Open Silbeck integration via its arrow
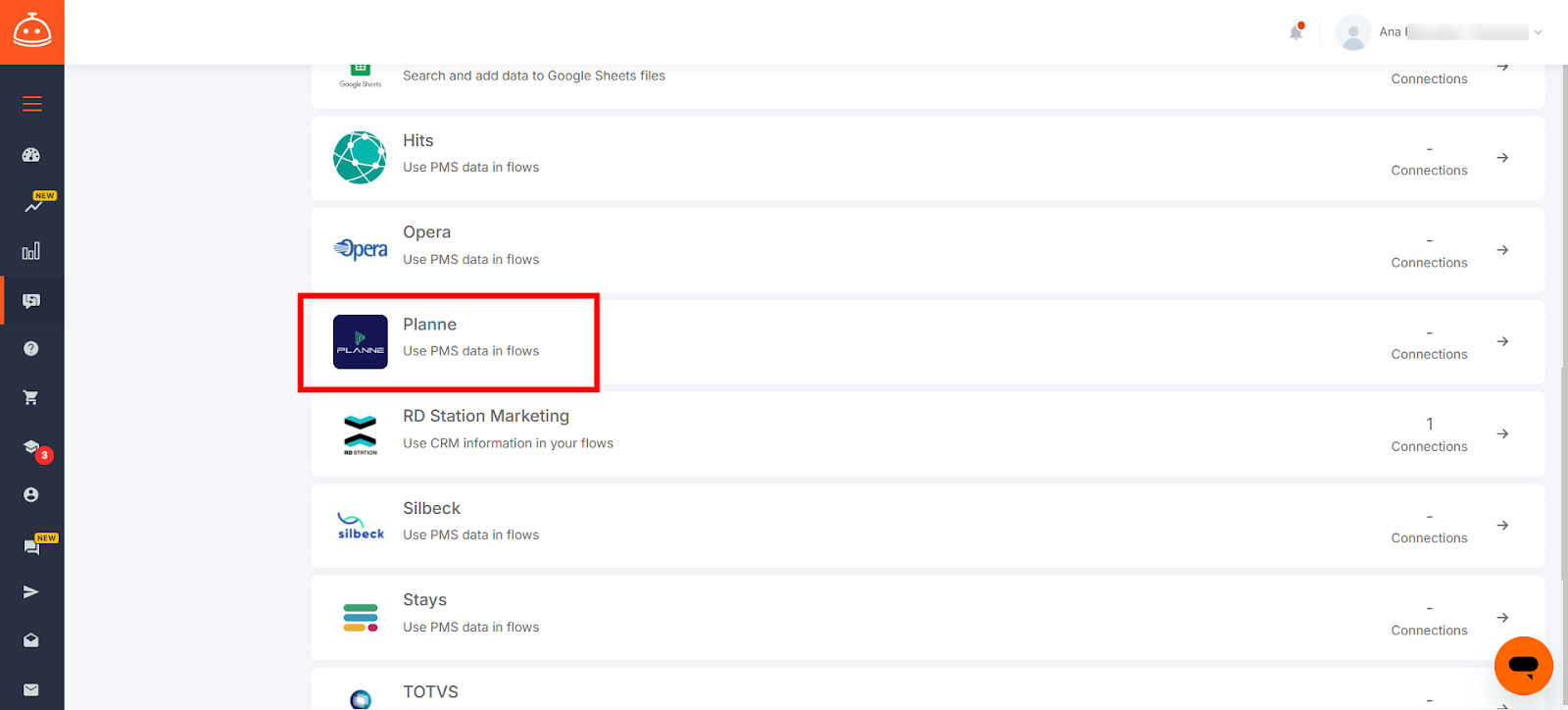 click(1502, 526)
